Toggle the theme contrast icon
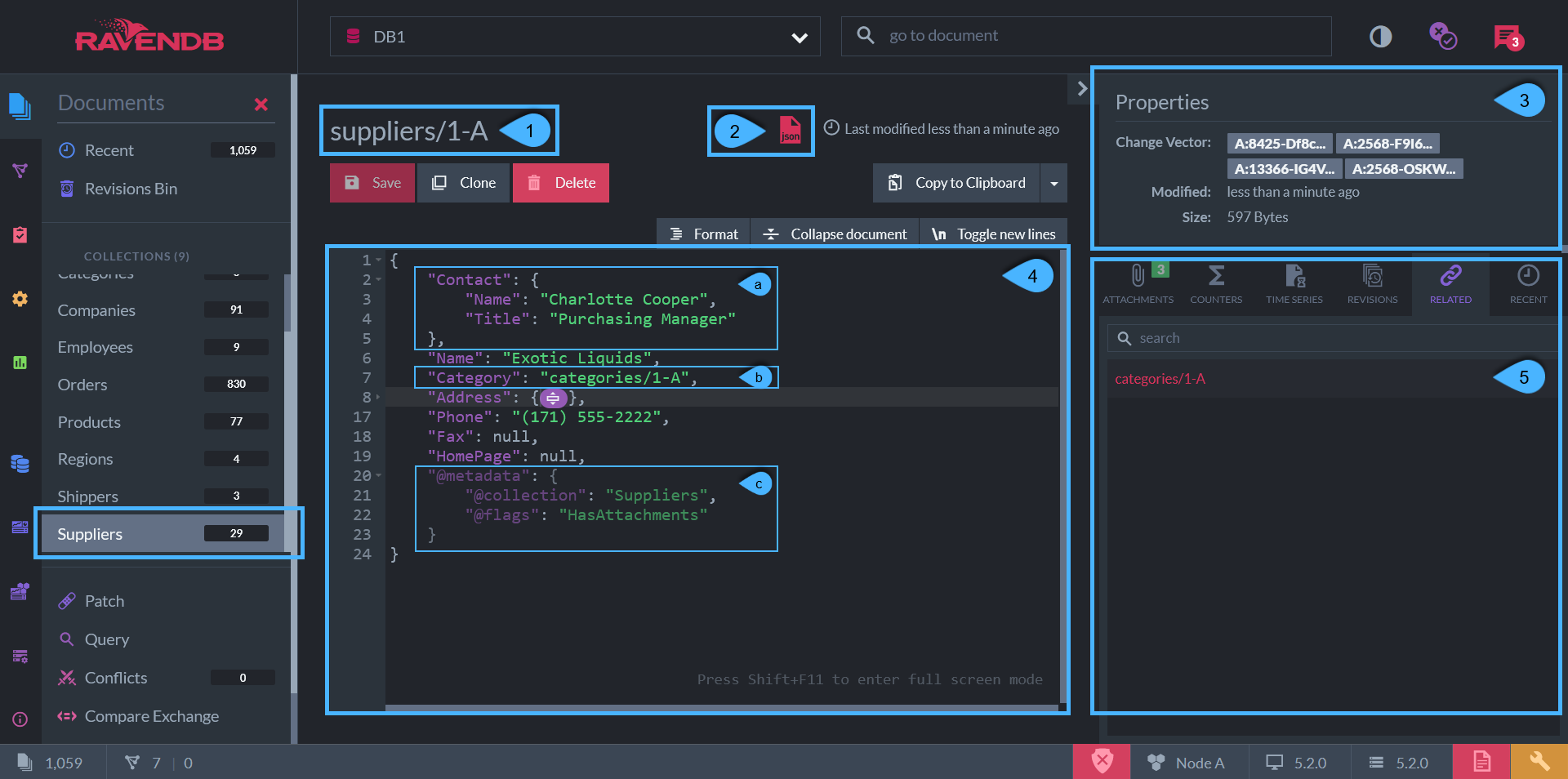The width and height of the screenshot is (1568, 779). 1380,37
